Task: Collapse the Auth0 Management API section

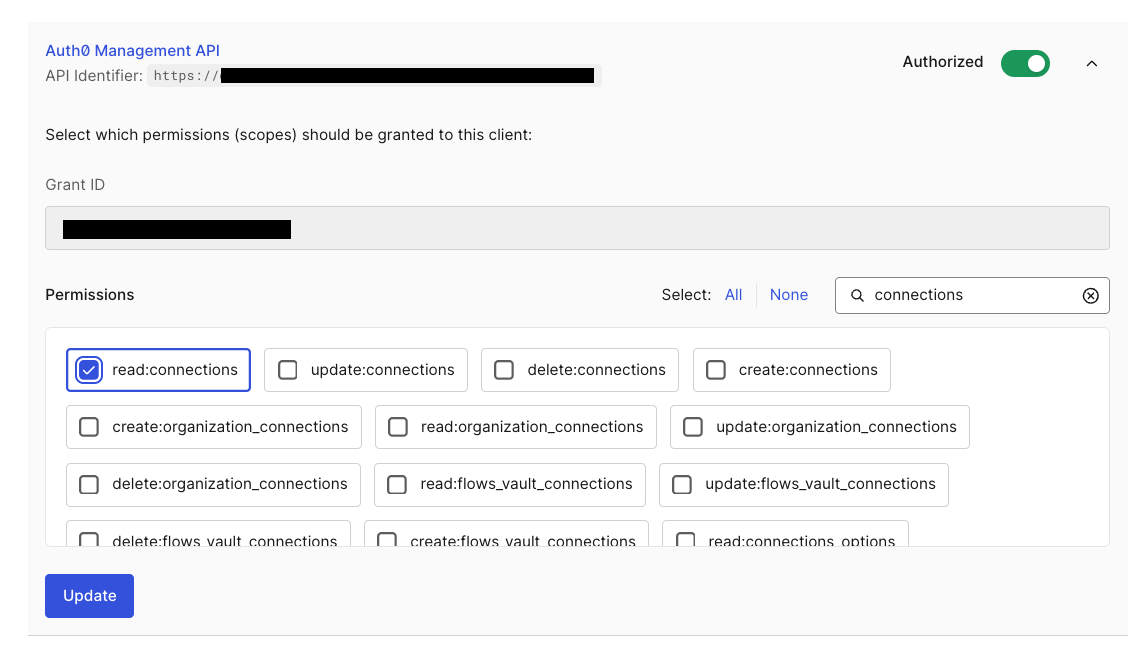Action: pyautogui.click(x=1091, y=64)
